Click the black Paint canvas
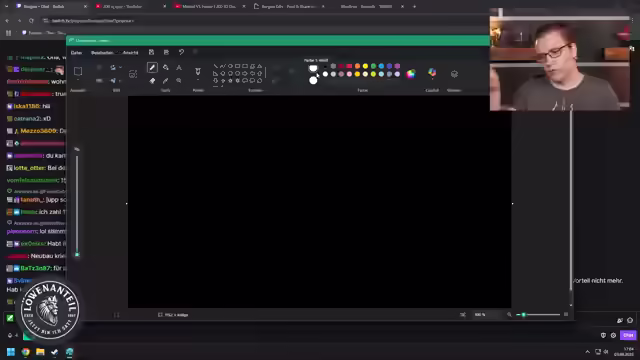640x360 pixels. (x=319, y=202)
